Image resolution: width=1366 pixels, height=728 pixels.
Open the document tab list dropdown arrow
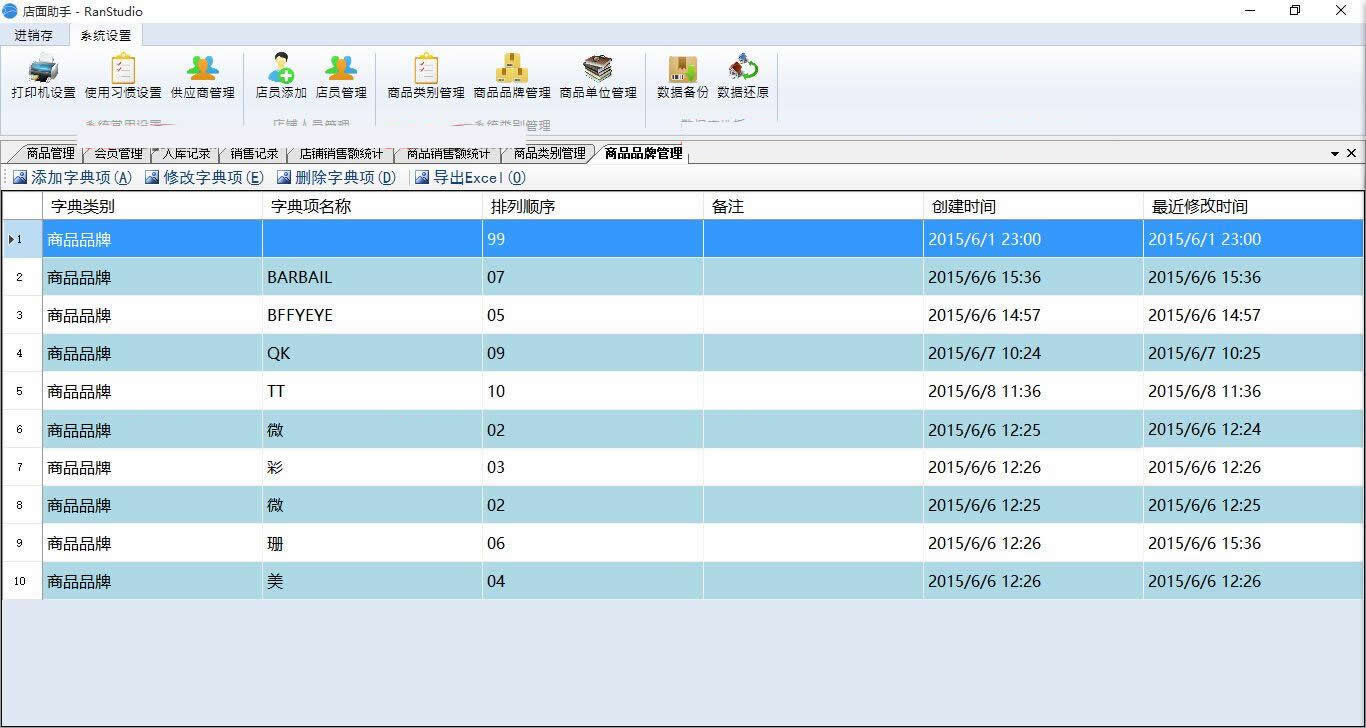(1335, 154)
